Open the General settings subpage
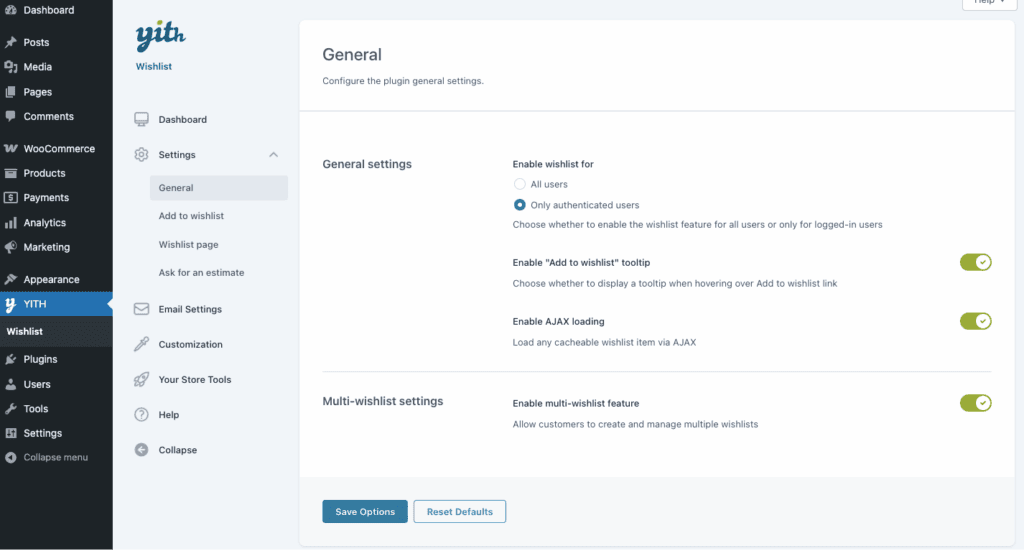 point(219,188)
